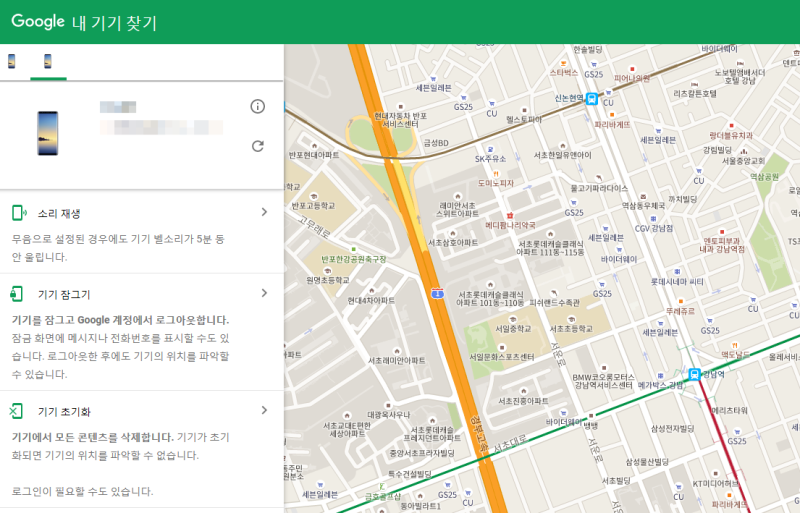Select the first device tab icon
The height and width of the screenshot is (513, 800).
11,61
